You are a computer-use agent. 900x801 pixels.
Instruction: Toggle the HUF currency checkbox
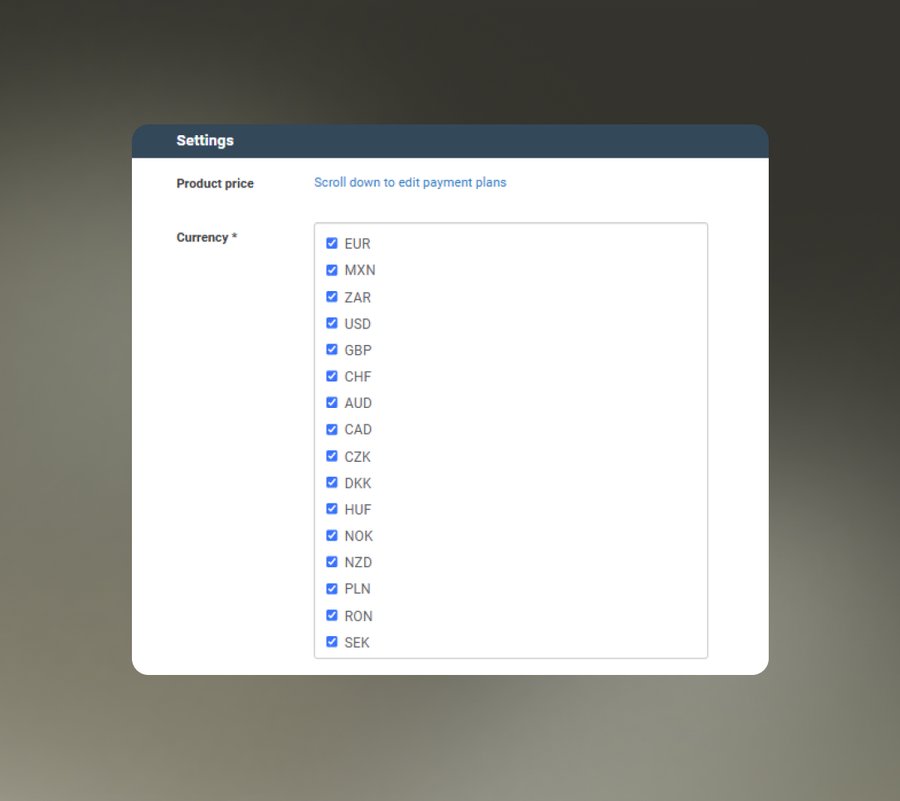pyautogui.click(x=332, y=508)
